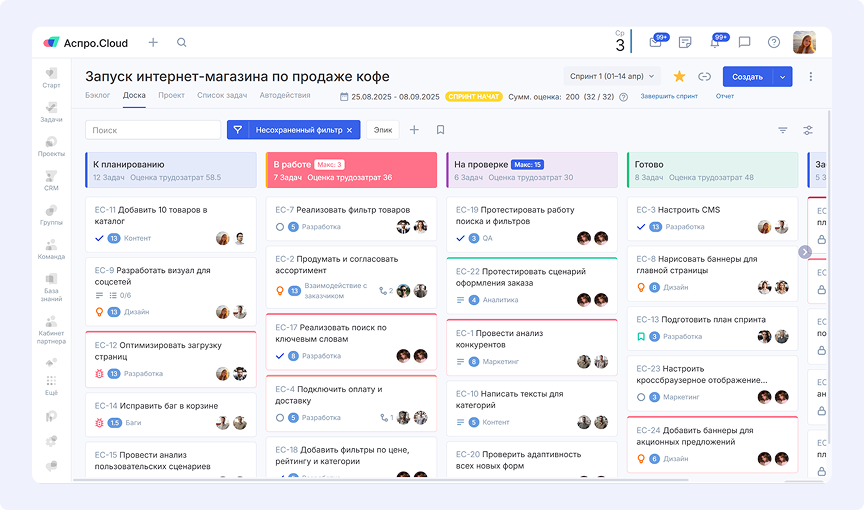Toggle status circle on EC-23 card
This screenshot has width=864, height=510.
(641, 397)
